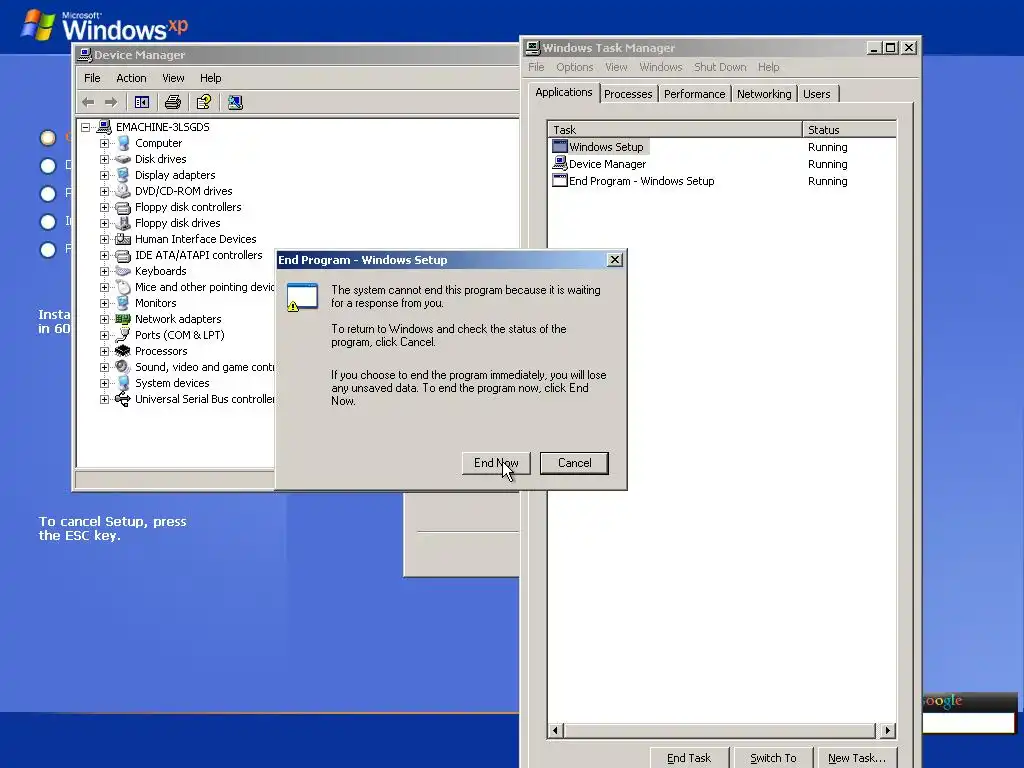Select the Keyboards icon
The height and width of the screenshot is (768, 1024).
point(123,271)
